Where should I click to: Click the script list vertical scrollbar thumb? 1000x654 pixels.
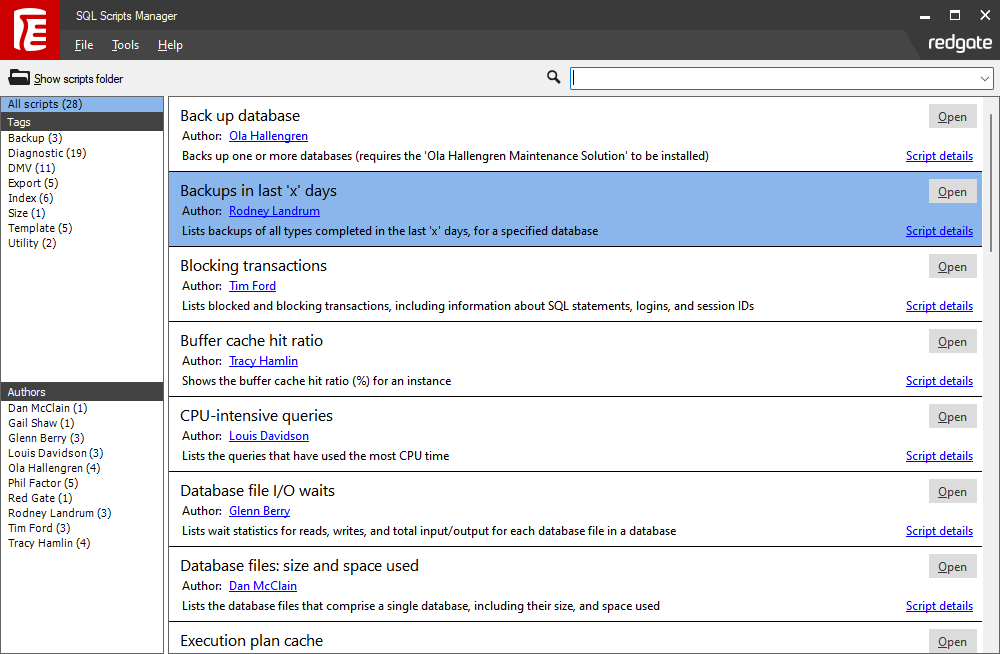pos(990,182)
